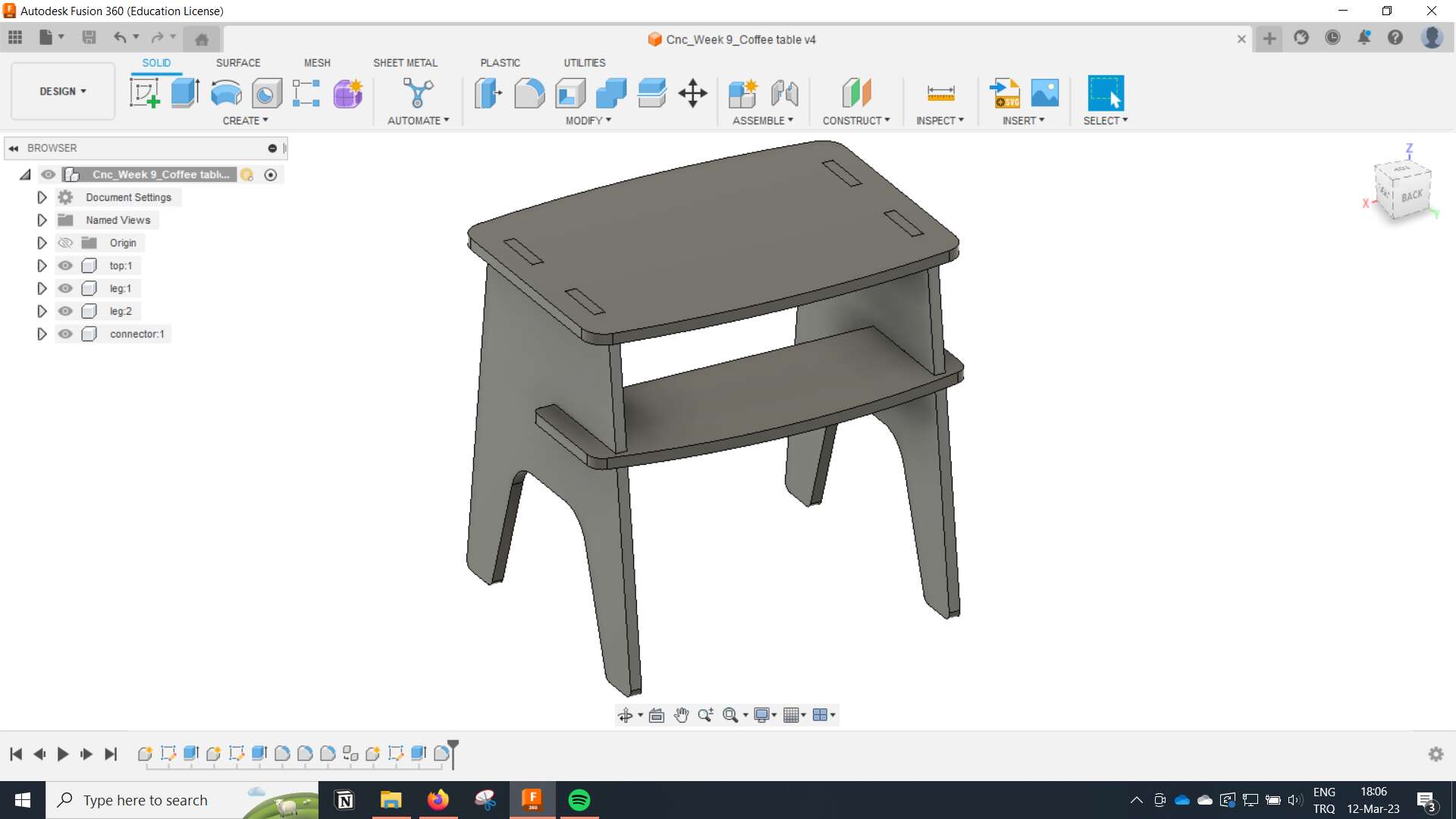The width and height of the screenshot is (1456, 819).
Task: Click the Job Status clock icon
Action: [1332, 37]
